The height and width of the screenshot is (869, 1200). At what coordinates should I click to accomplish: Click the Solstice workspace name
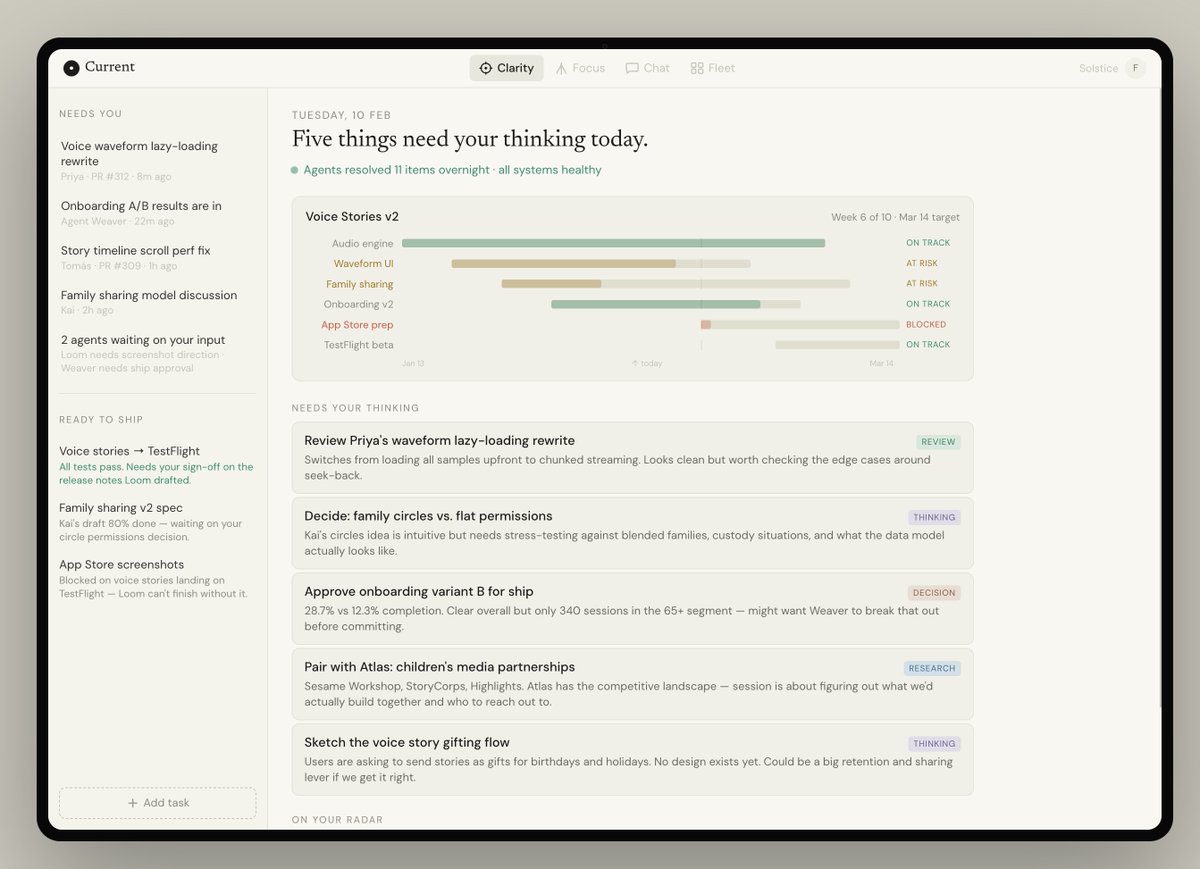click(1098, 68)
